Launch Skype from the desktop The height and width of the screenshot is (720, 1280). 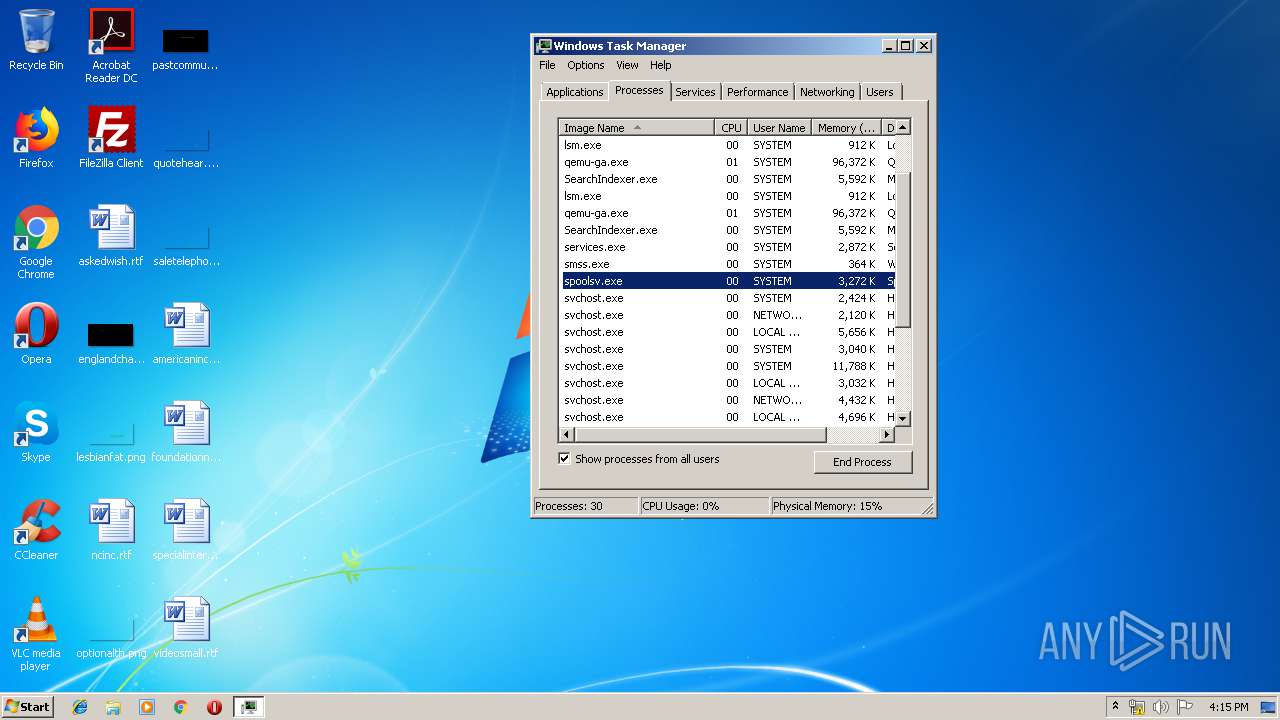(x=36, y=432)
